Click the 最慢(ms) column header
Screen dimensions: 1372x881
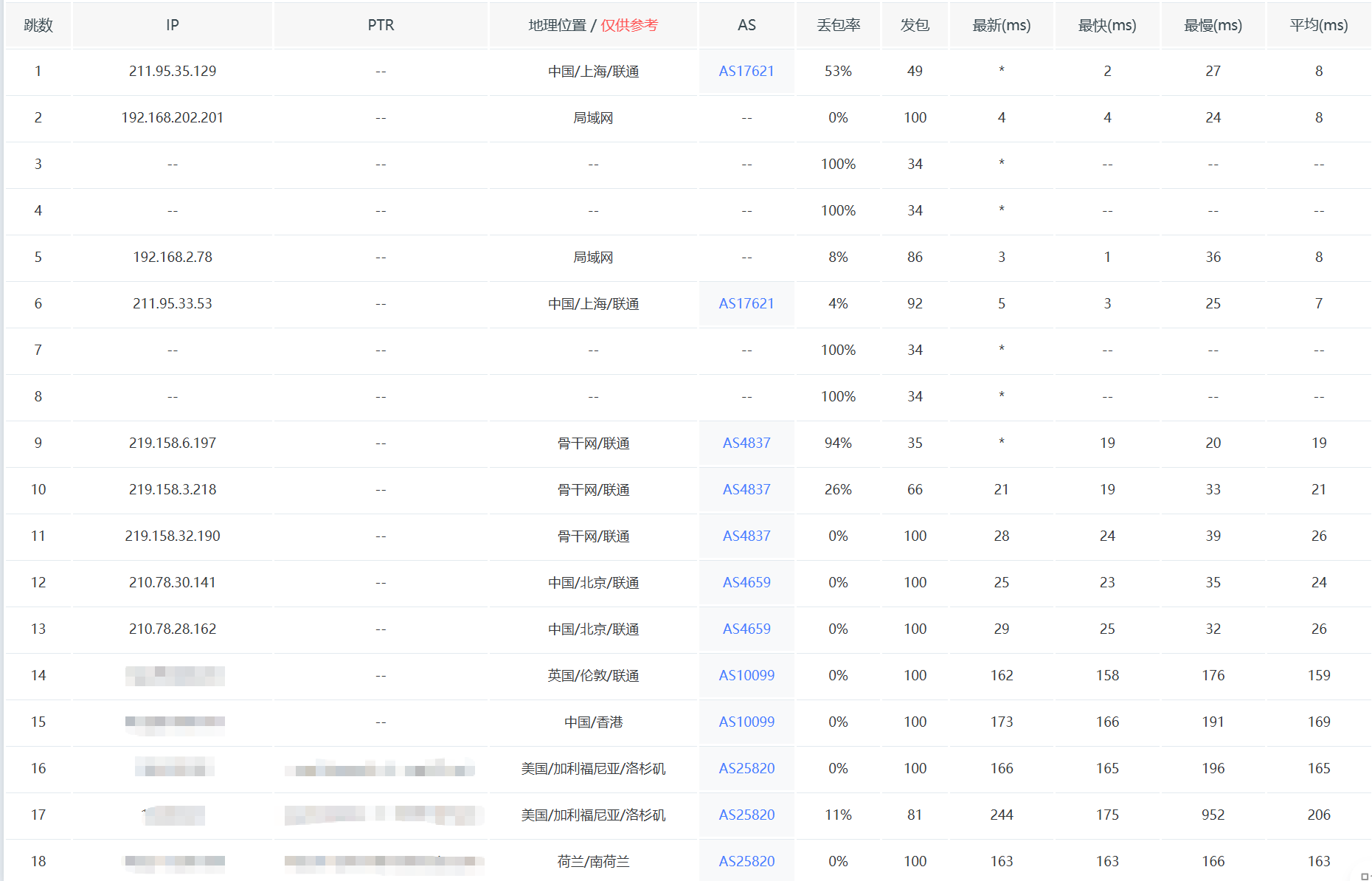1213,25
